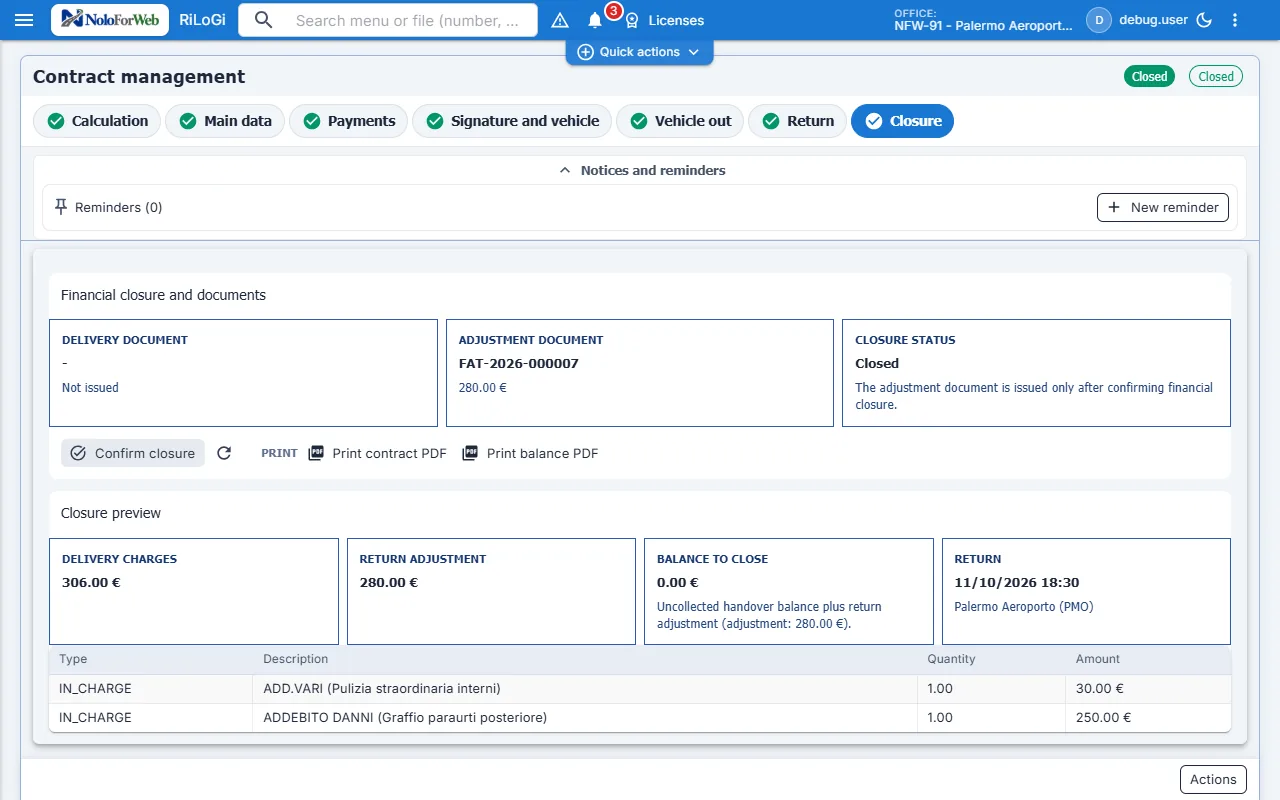The image size is (1280, 800).
Task: Click the ADDEBITO DANNI Graffio paraurti row
Action: coord(640,718)
